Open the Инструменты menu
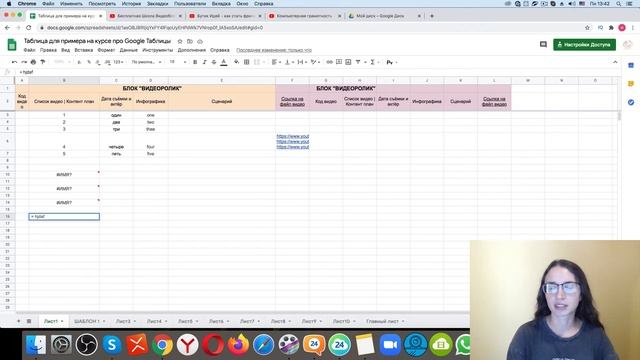The height and width of the screenshot is (360, 640). pyautogui.click(x=158, y=50)
